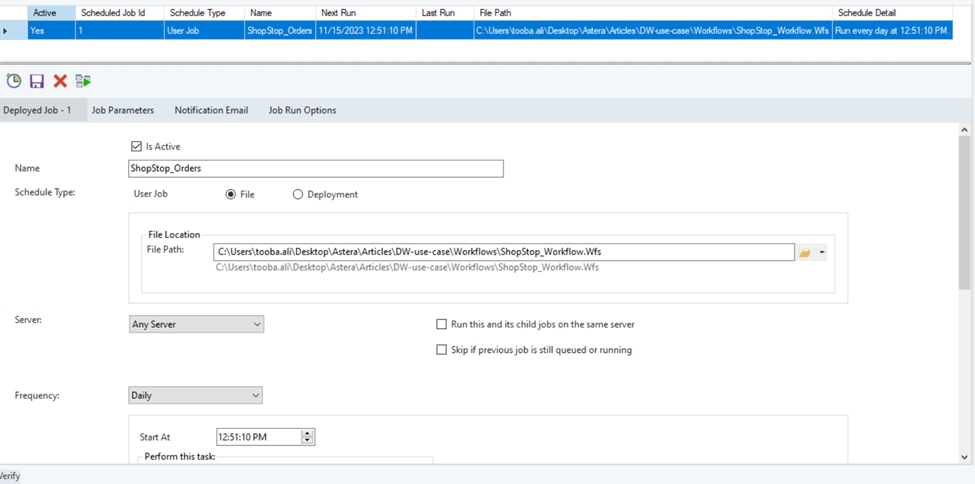975x484 pixels.
Task: Delete the job using the red X icon
Action: 60,81
